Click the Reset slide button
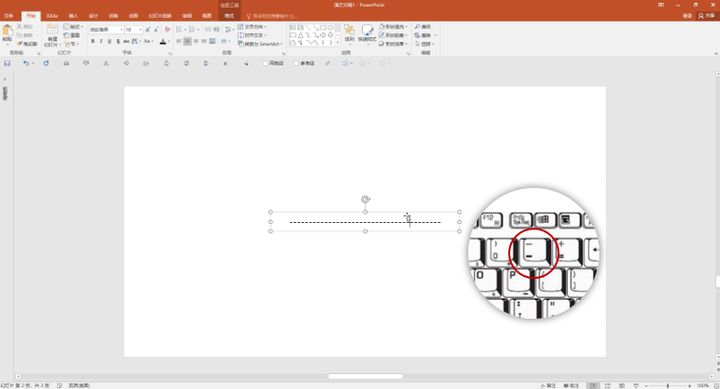 72,35
